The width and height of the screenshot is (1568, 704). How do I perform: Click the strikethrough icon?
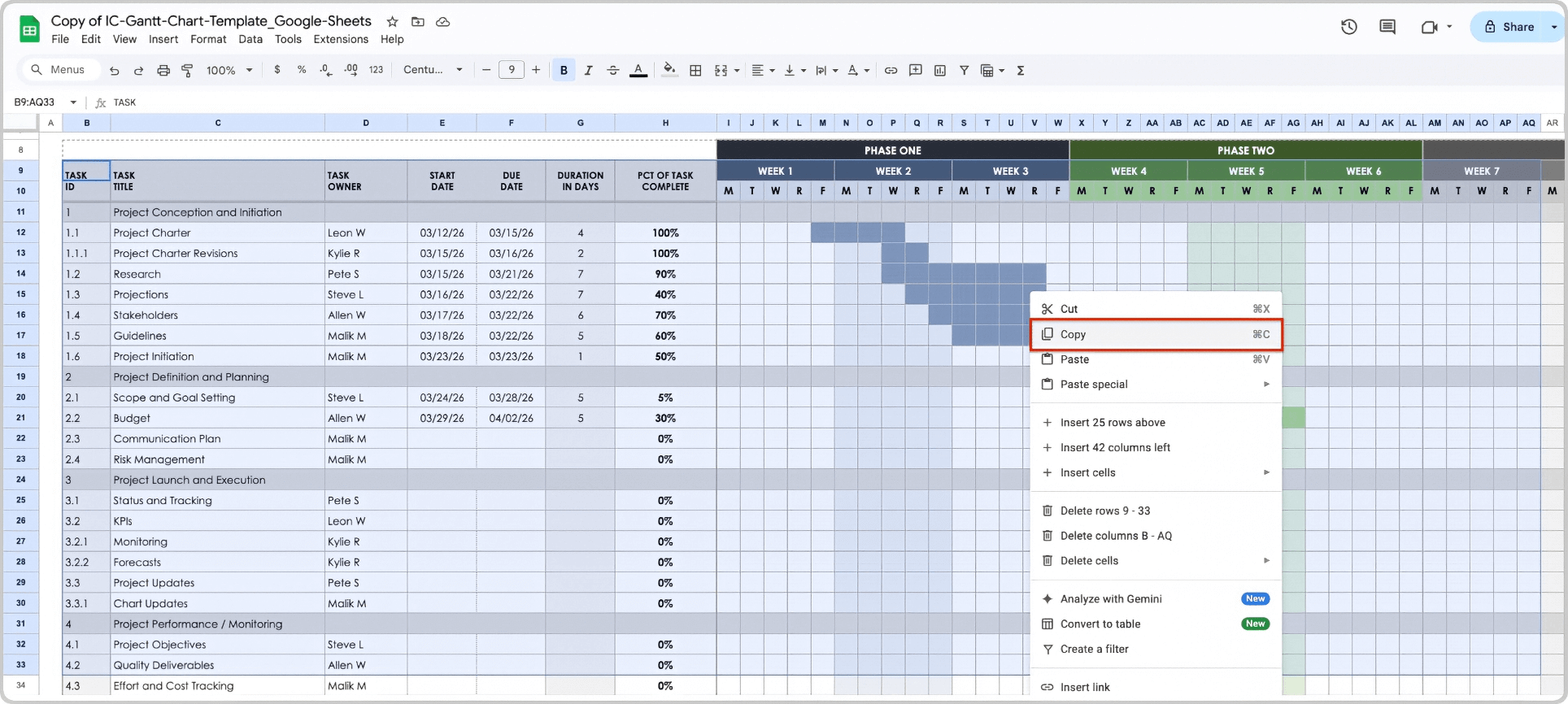pos(613,71)
